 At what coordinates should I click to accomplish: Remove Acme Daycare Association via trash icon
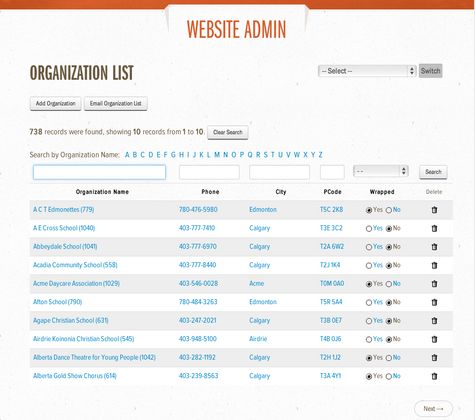[x=434, y=284]
